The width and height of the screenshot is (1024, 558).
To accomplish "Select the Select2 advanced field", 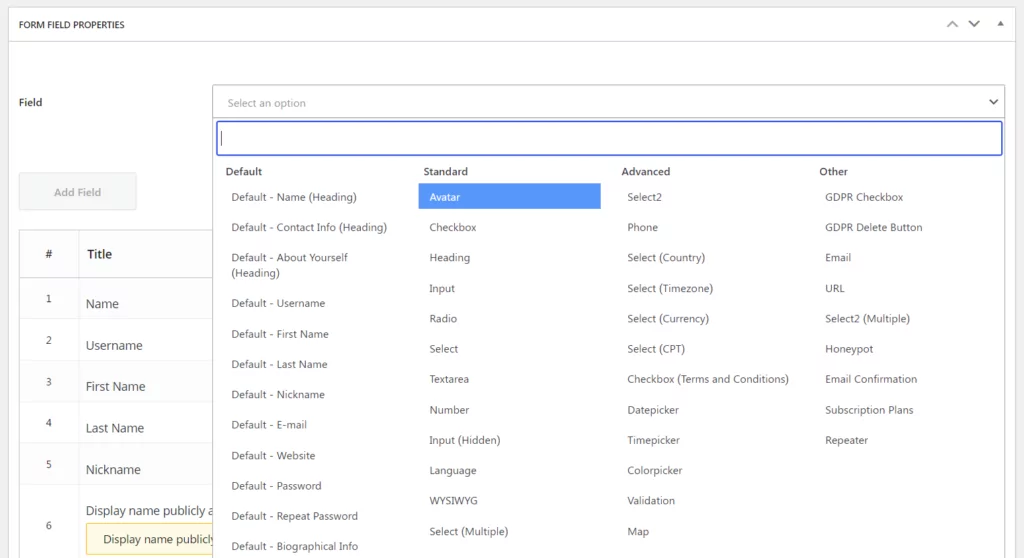I will [x=644, y=197].
